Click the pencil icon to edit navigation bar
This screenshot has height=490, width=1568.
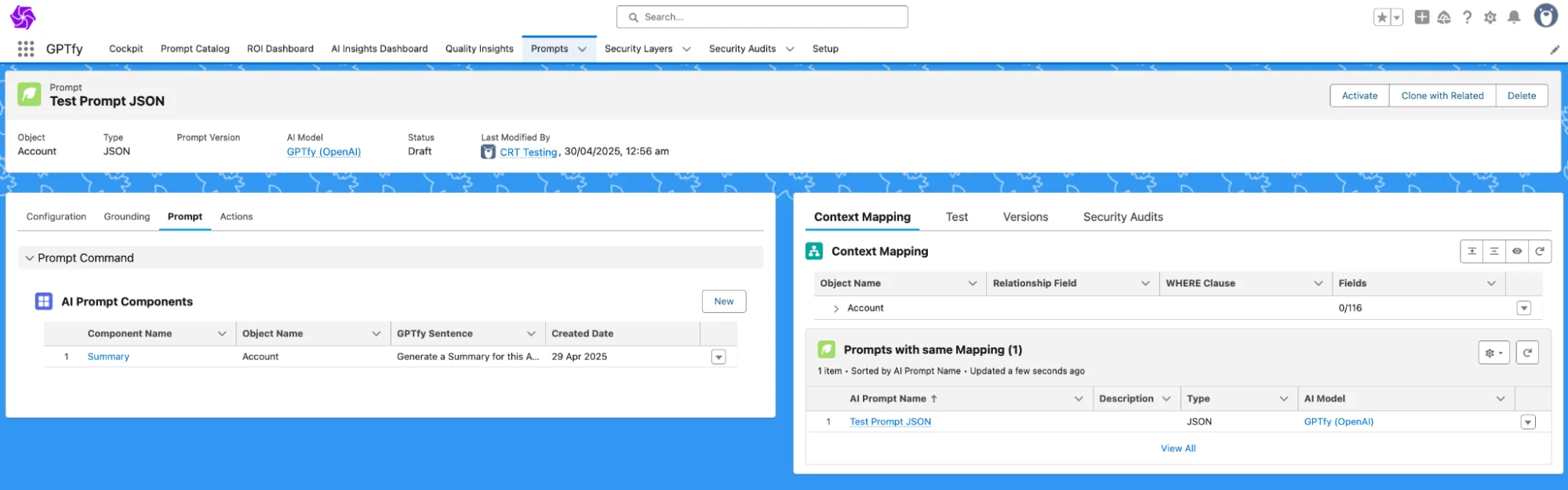click(x=1555, y=49)
